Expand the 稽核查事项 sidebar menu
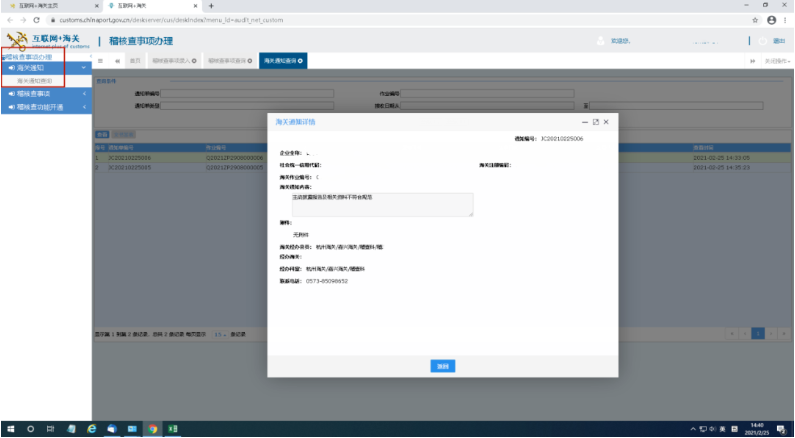The width and height of the screenshot is (795, 438). [46, 93]
